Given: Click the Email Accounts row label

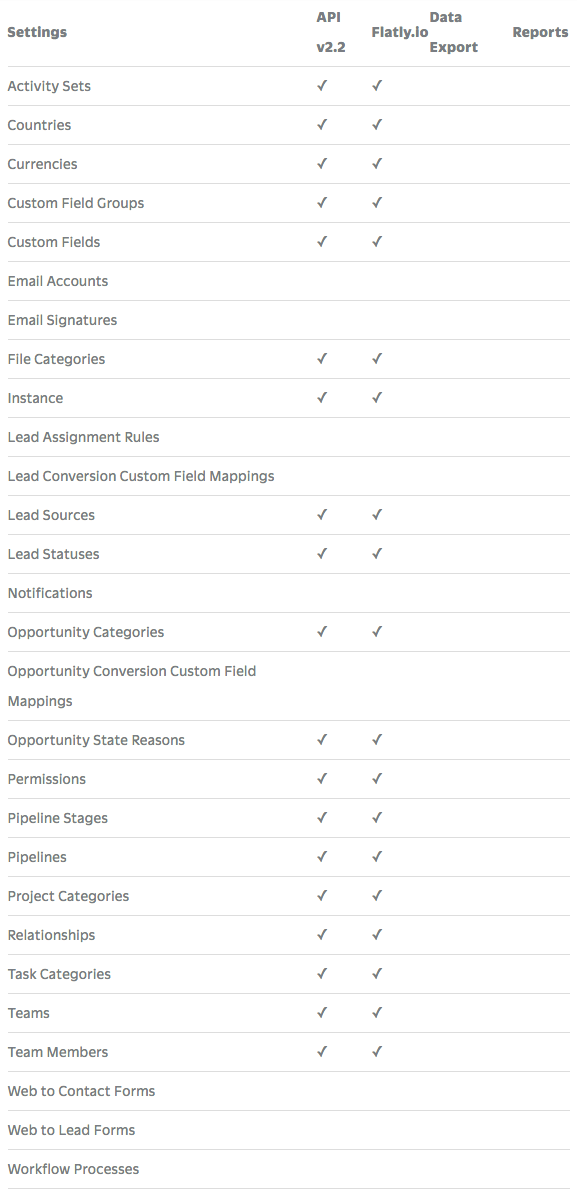Looking at the screenshot, I should [58, 281].
